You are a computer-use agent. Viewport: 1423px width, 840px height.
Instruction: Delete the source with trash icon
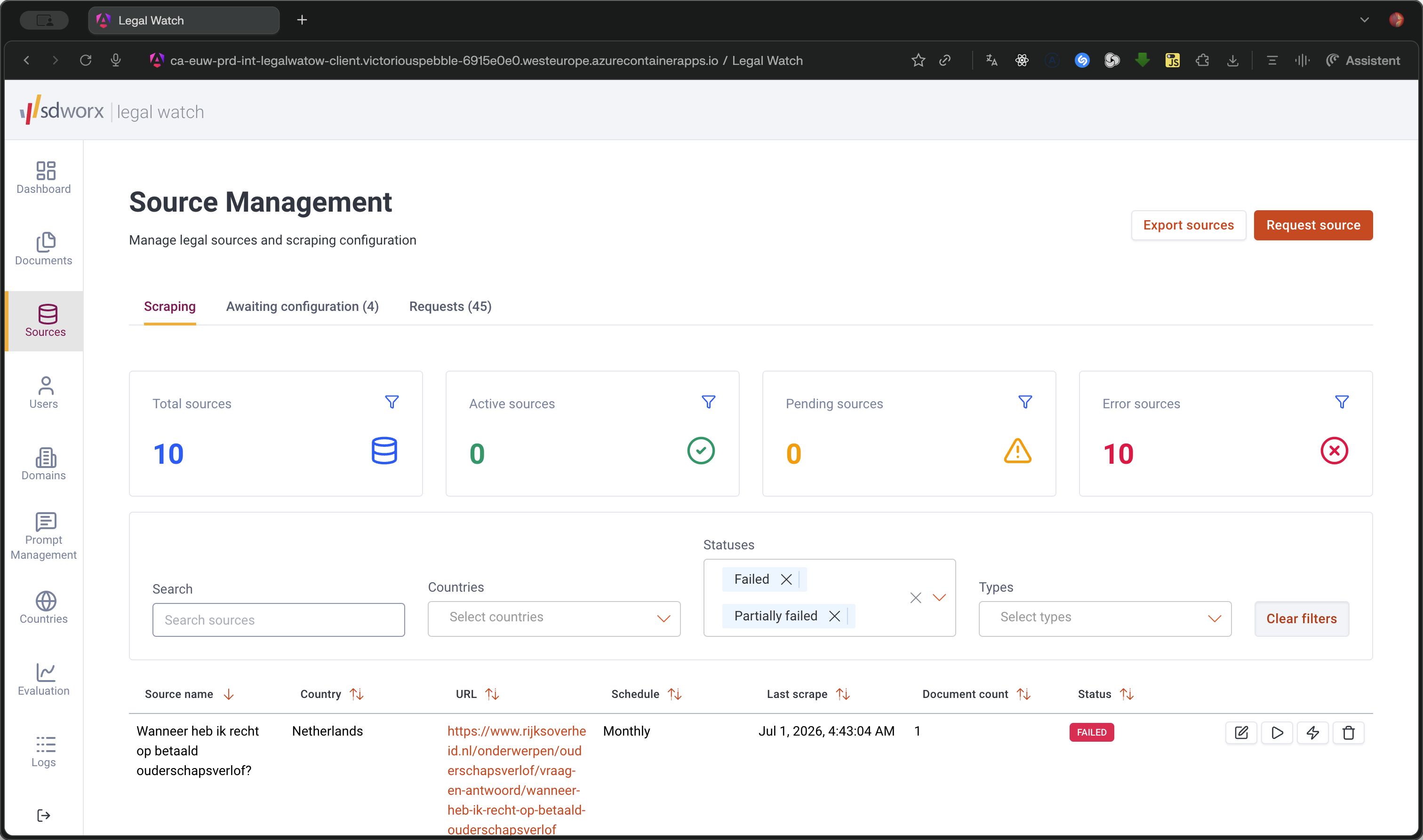coord(1348,732)
